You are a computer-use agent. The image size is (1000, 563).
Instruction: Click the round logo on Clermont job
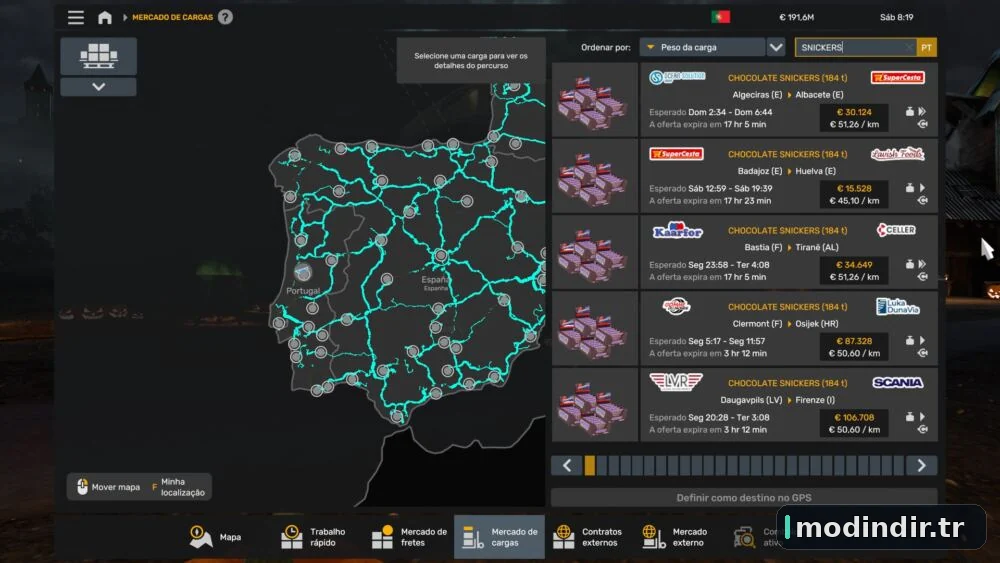point(676,306)
